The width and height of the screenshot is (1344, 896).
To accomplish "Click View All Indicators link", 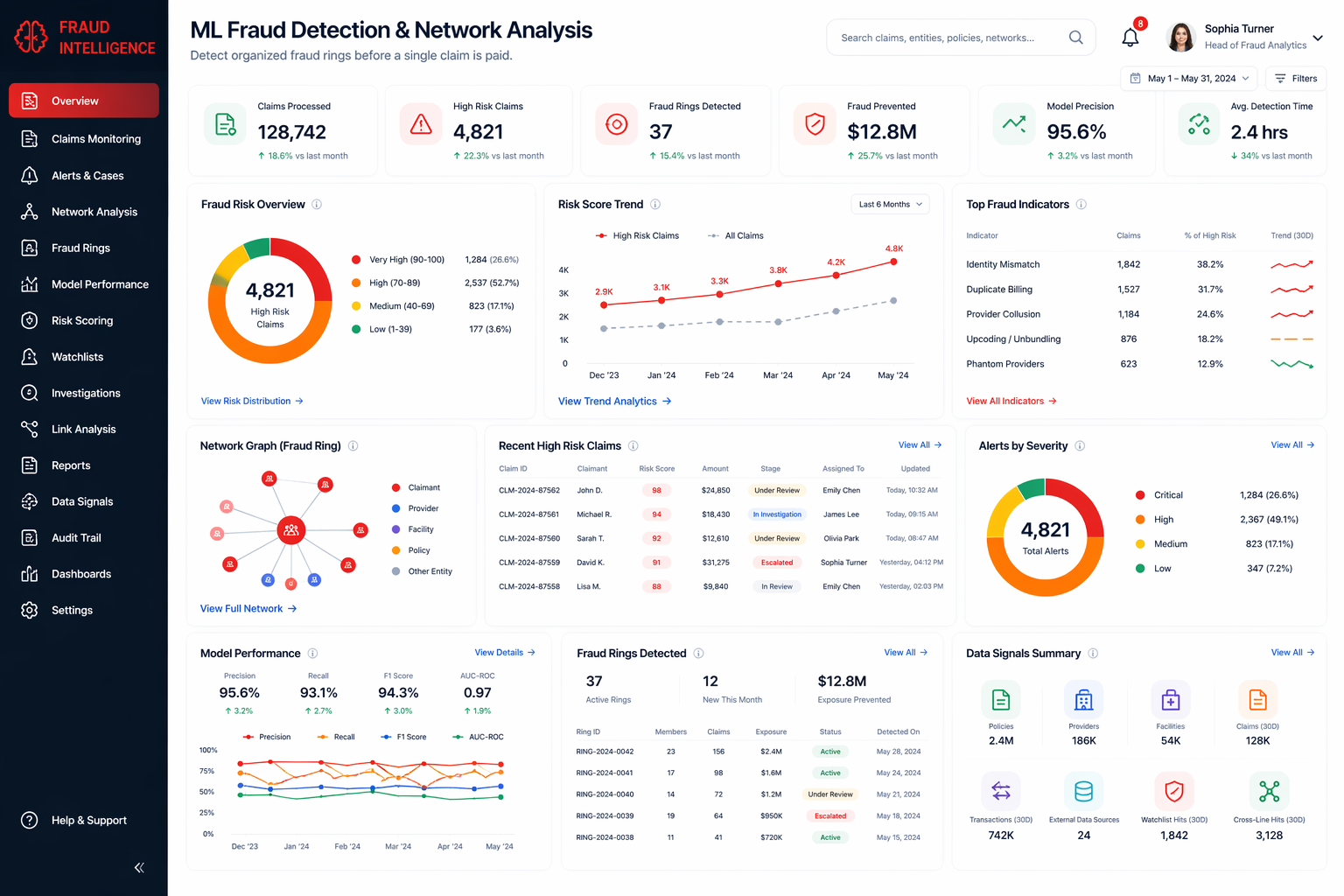I will (1011, 402).
